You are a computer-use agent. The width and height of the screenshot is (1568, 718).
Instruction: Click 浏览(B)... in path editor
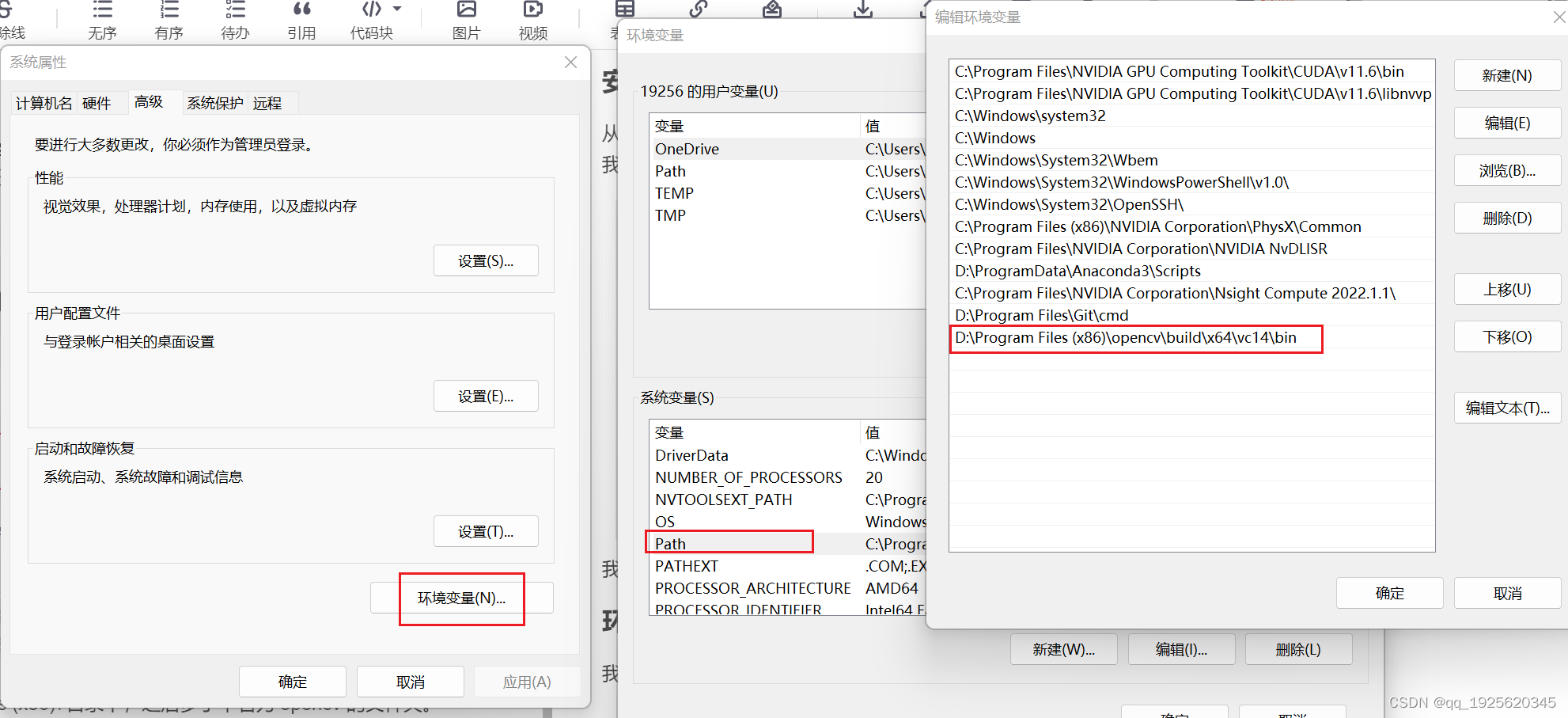pos(1507,170)
